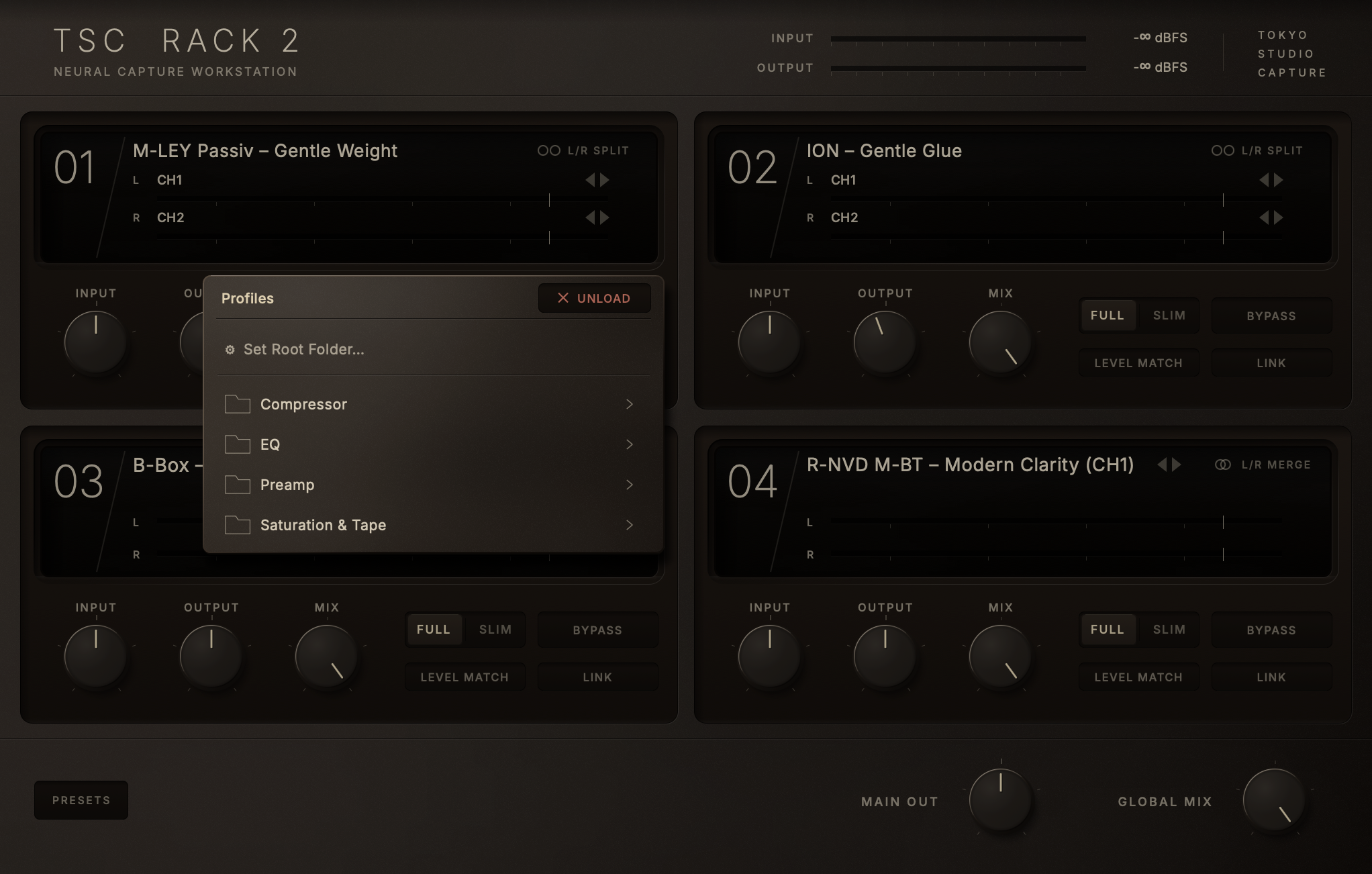Image resolution: width=1372 pixels, height=874 pixels.
Task: Toggle L/R SPLIT label for slot 02
Action: [1272, 150]
